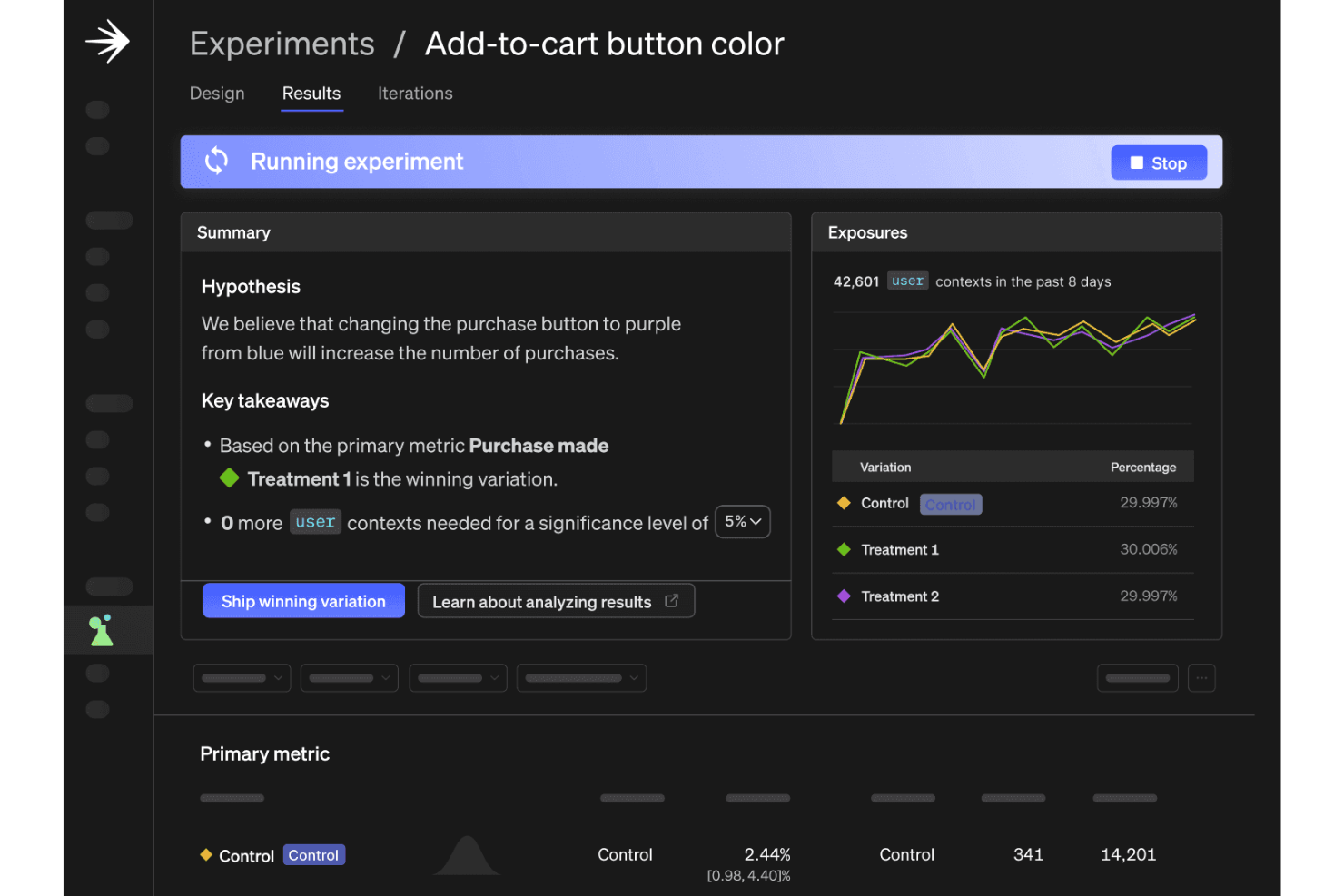This screenshot has width=1344, height=896.
Task: Click the 'Percentage' column header
Action: pyautogui.click(x=1143, y=468)
